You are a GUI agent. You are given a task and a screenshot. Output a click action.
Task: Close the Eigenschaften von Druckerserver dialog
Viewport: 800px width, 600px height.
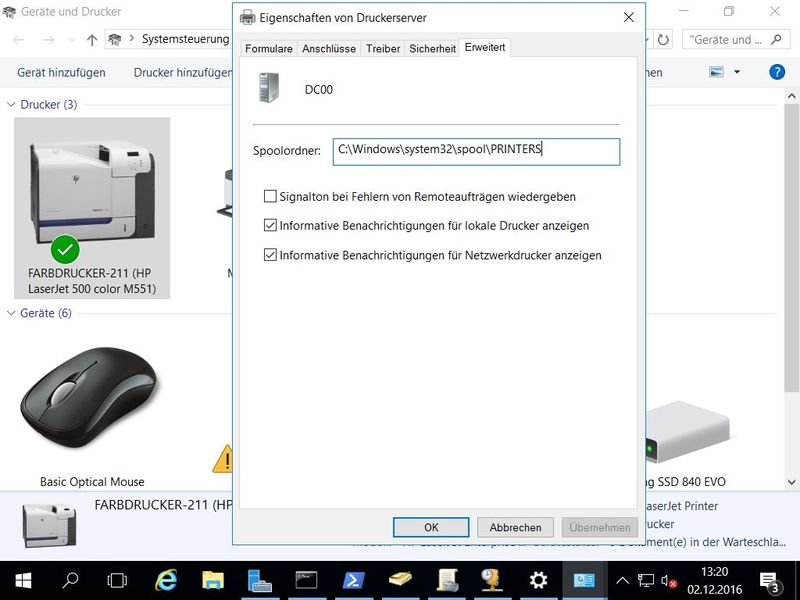pos(629,17)
